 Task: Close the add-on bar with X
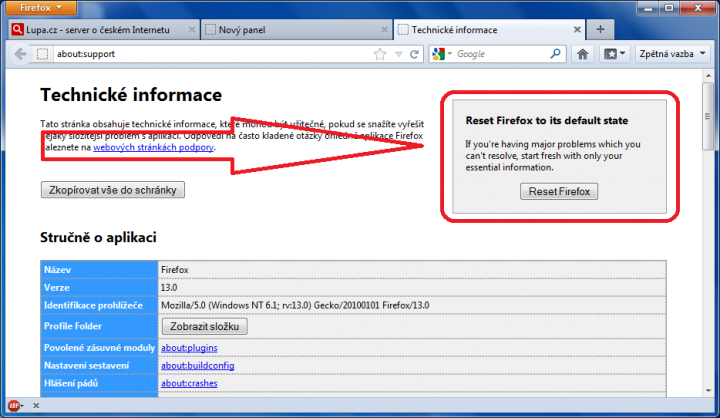(x=36, y=406)
